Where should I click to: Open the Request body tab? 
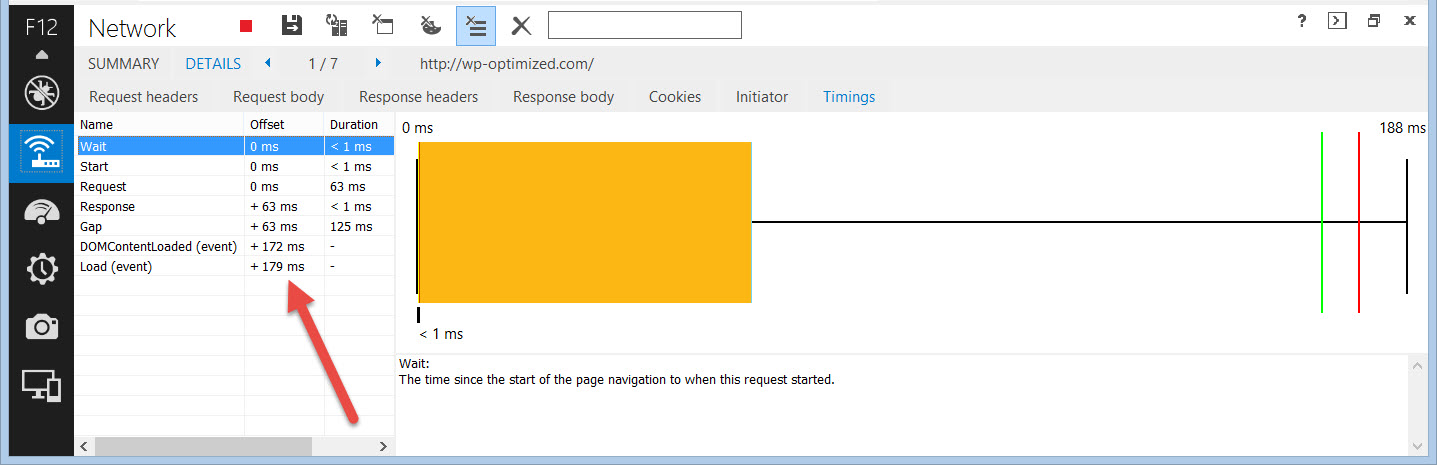(x=279, y=97)
